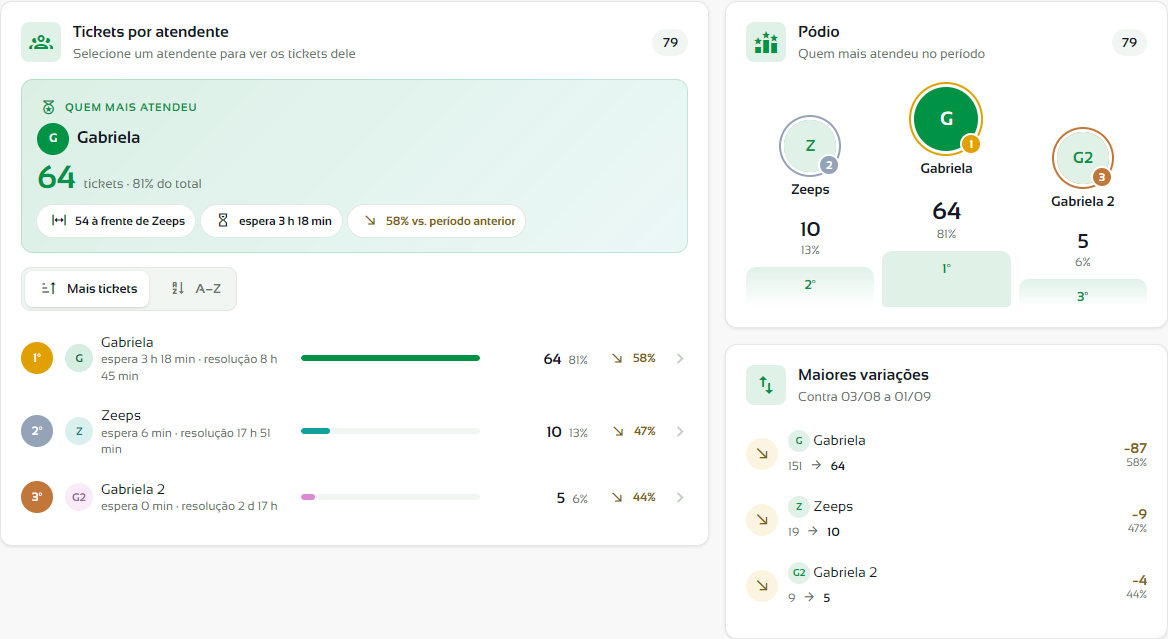Screen dimensions: 1168x639
Task: Click the medal icon next to QUEM MAIS ATENDEU
Action: pyautogui.click(x=48, y=107)
